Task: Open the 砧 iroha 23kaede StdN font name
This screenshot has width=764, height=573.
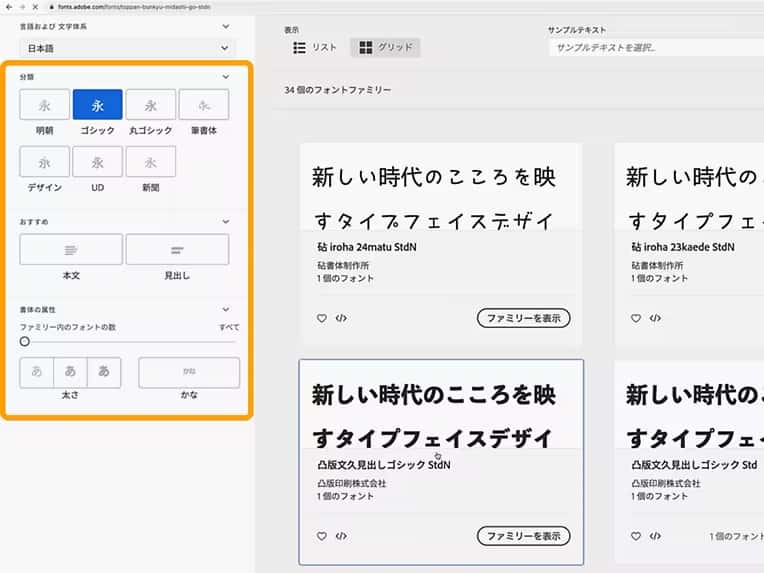Action: (683, 247)
